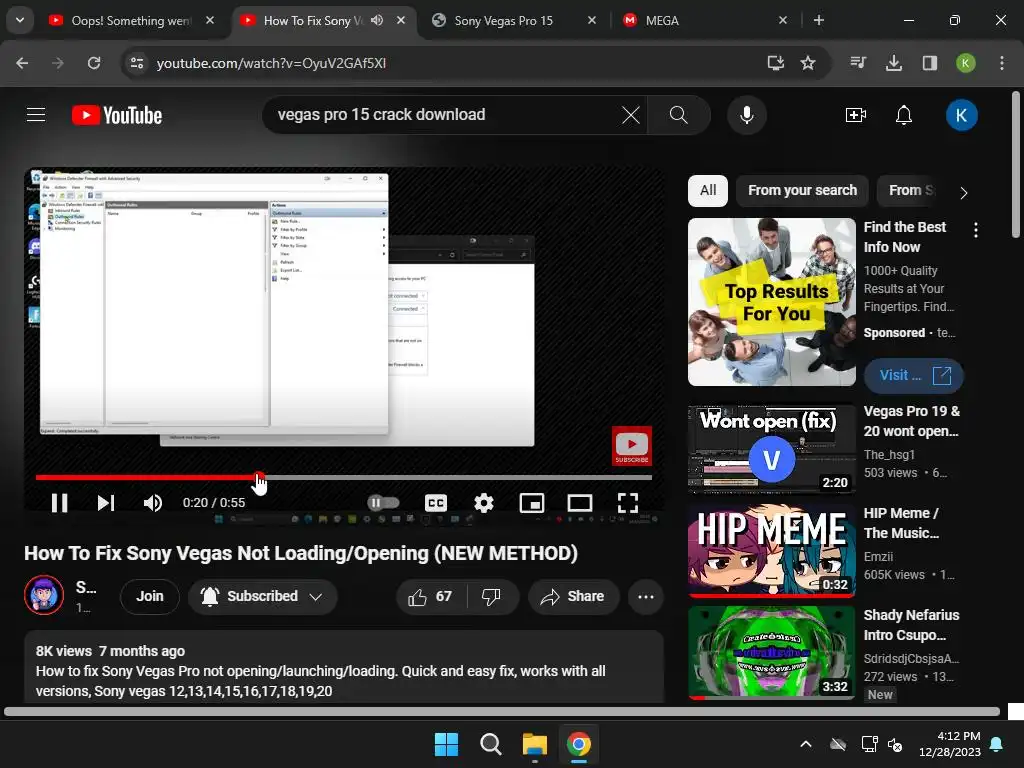Toggle the autoplay switch in the player
The height and width of the screenshot is (768, 1024).
(383, 502)
